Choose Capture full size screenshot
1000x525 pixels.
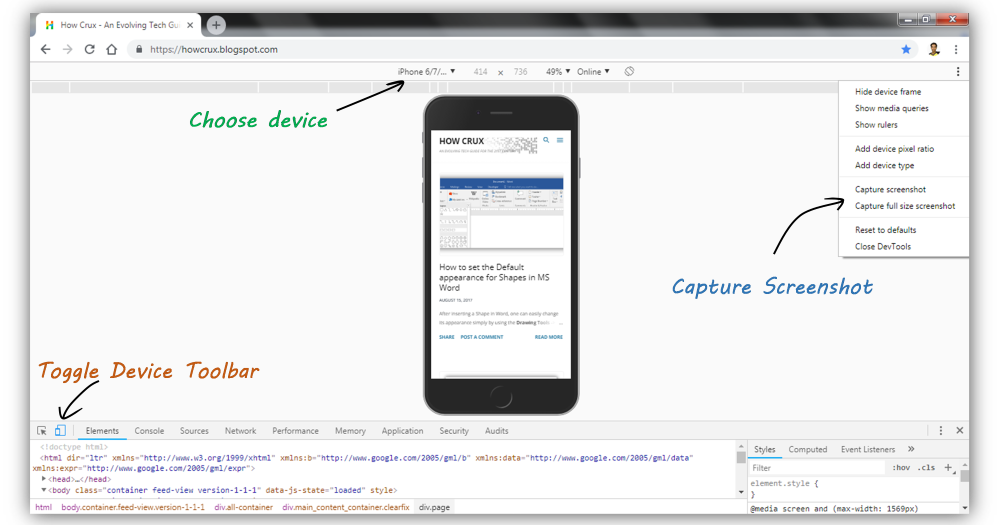904,206
